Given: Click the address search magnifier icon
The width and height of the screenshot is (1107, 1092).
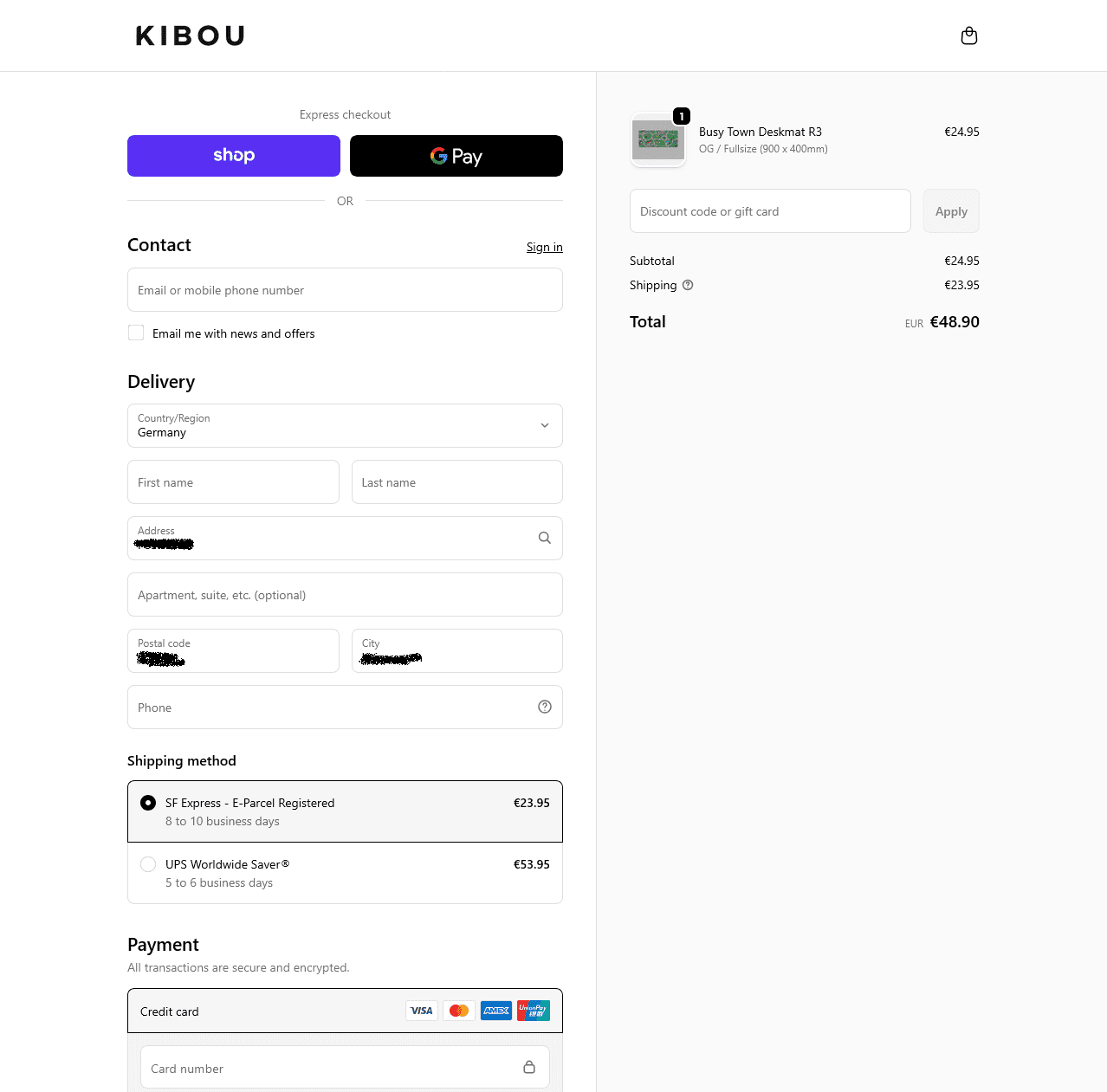Looking at the screenshot, I should click(x=545, y=538).
